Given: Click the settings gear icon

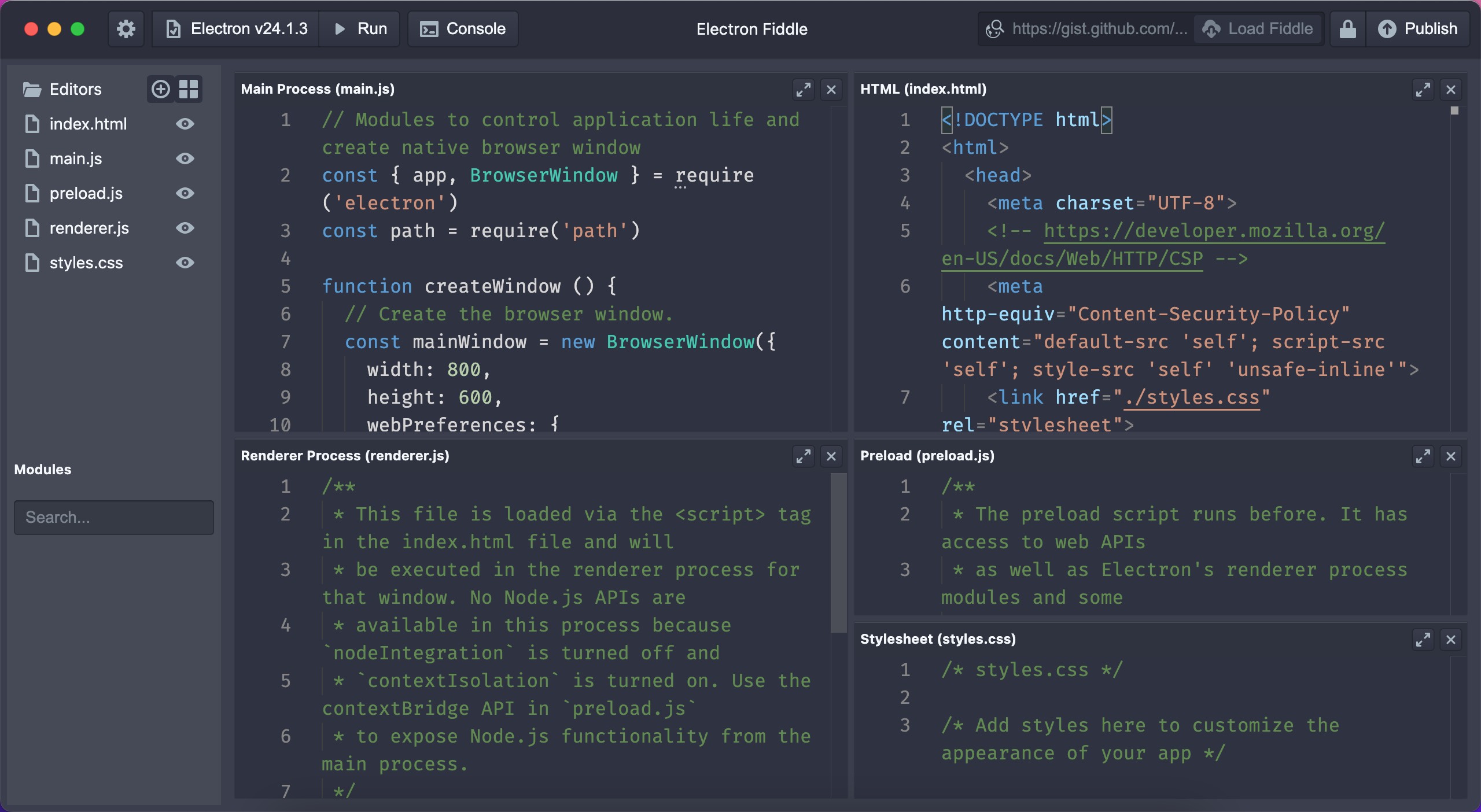Looking at the screenshot, I should click(126, 28).
